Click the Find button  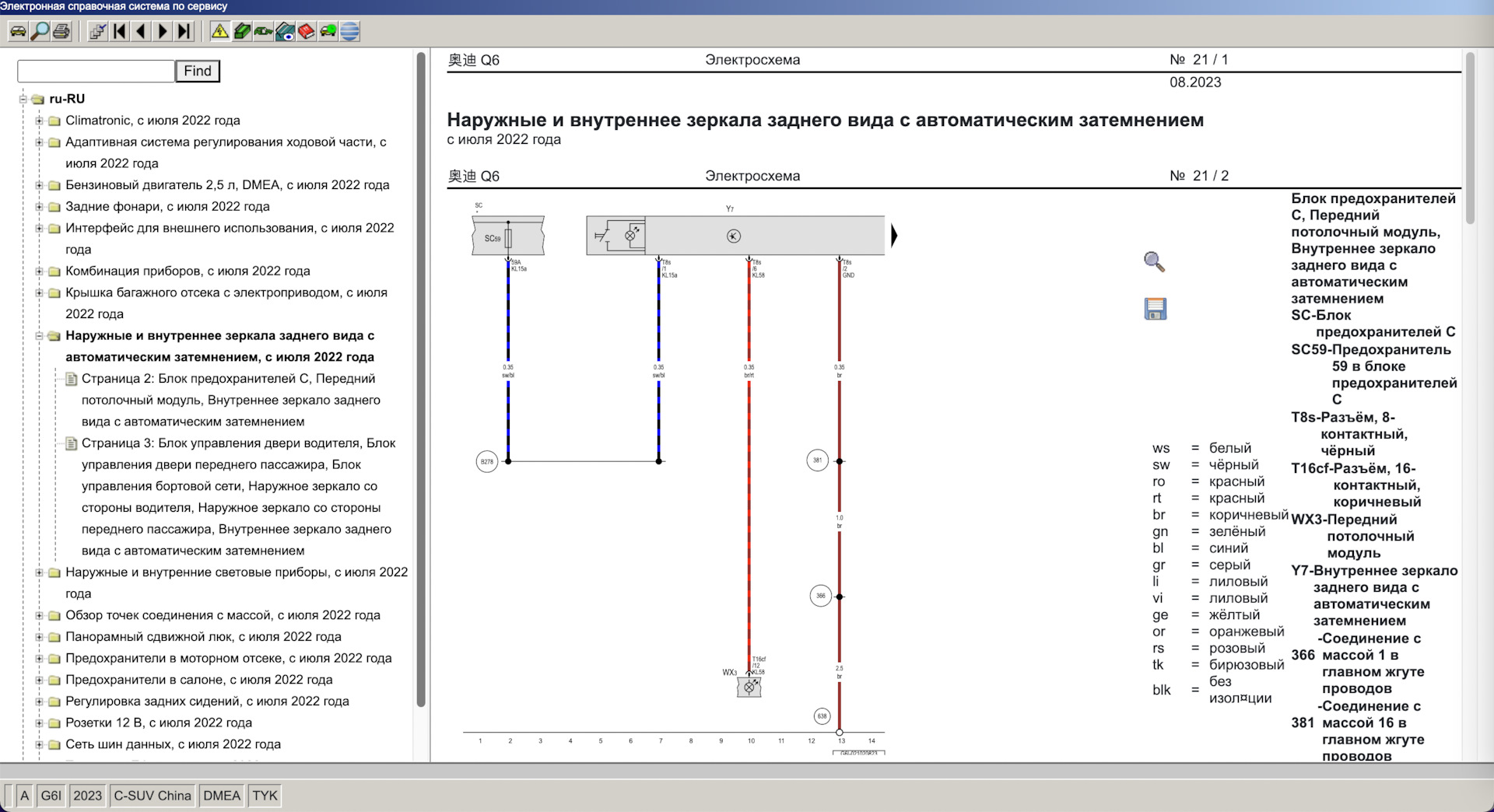coord(198,71)
